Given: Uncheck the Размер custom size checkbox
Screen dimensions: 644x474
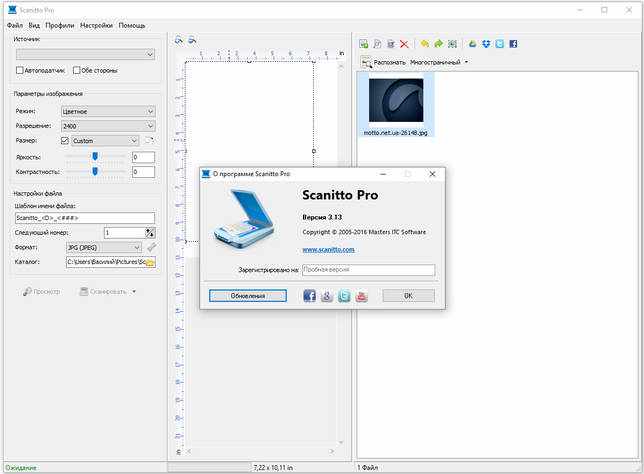Looking at the screenshot, I should point(64,141).
